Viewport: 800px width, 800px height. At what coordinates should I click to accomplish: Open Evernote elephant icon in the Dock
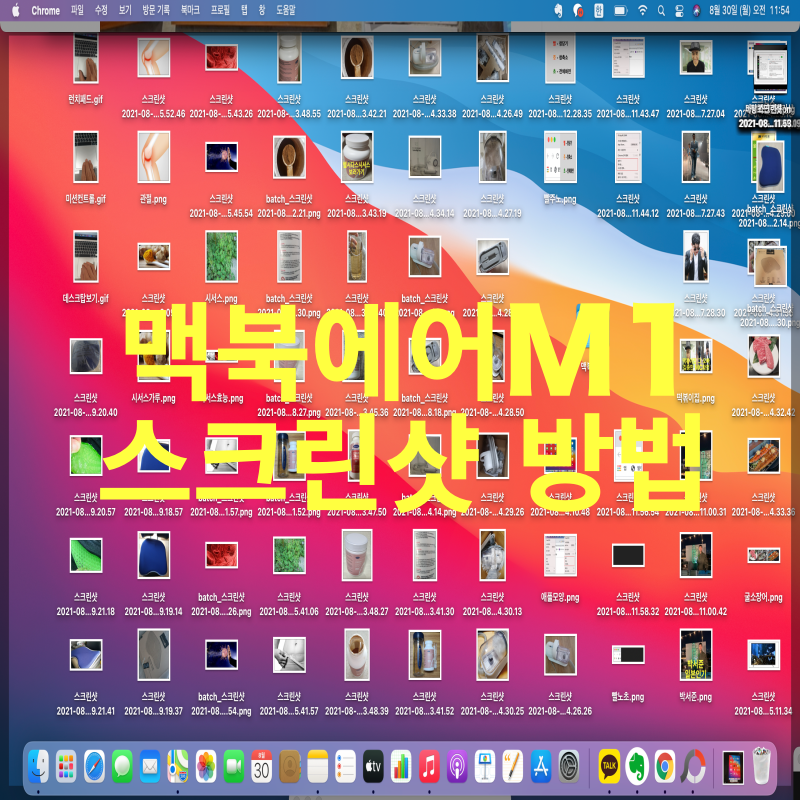point(637,765)
